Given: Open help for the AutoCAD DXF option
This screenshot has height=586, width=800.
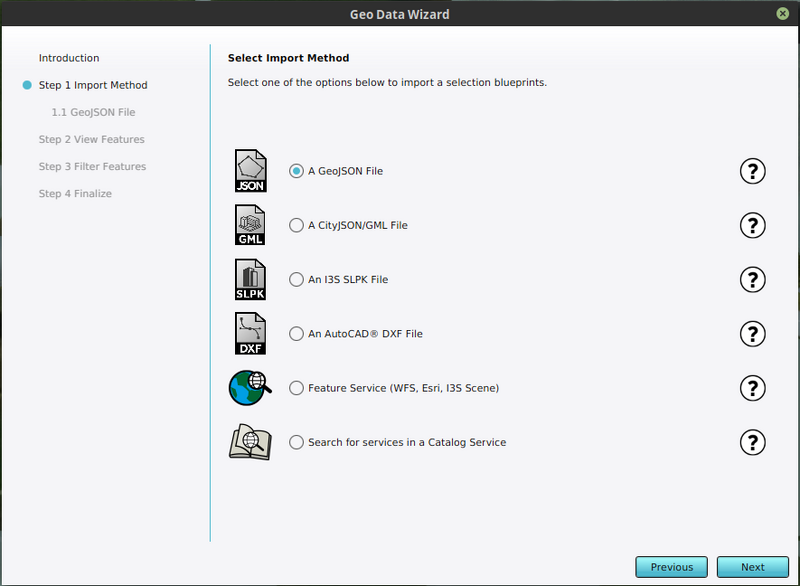Looking at the screenshot, I should tap(753, 334).
